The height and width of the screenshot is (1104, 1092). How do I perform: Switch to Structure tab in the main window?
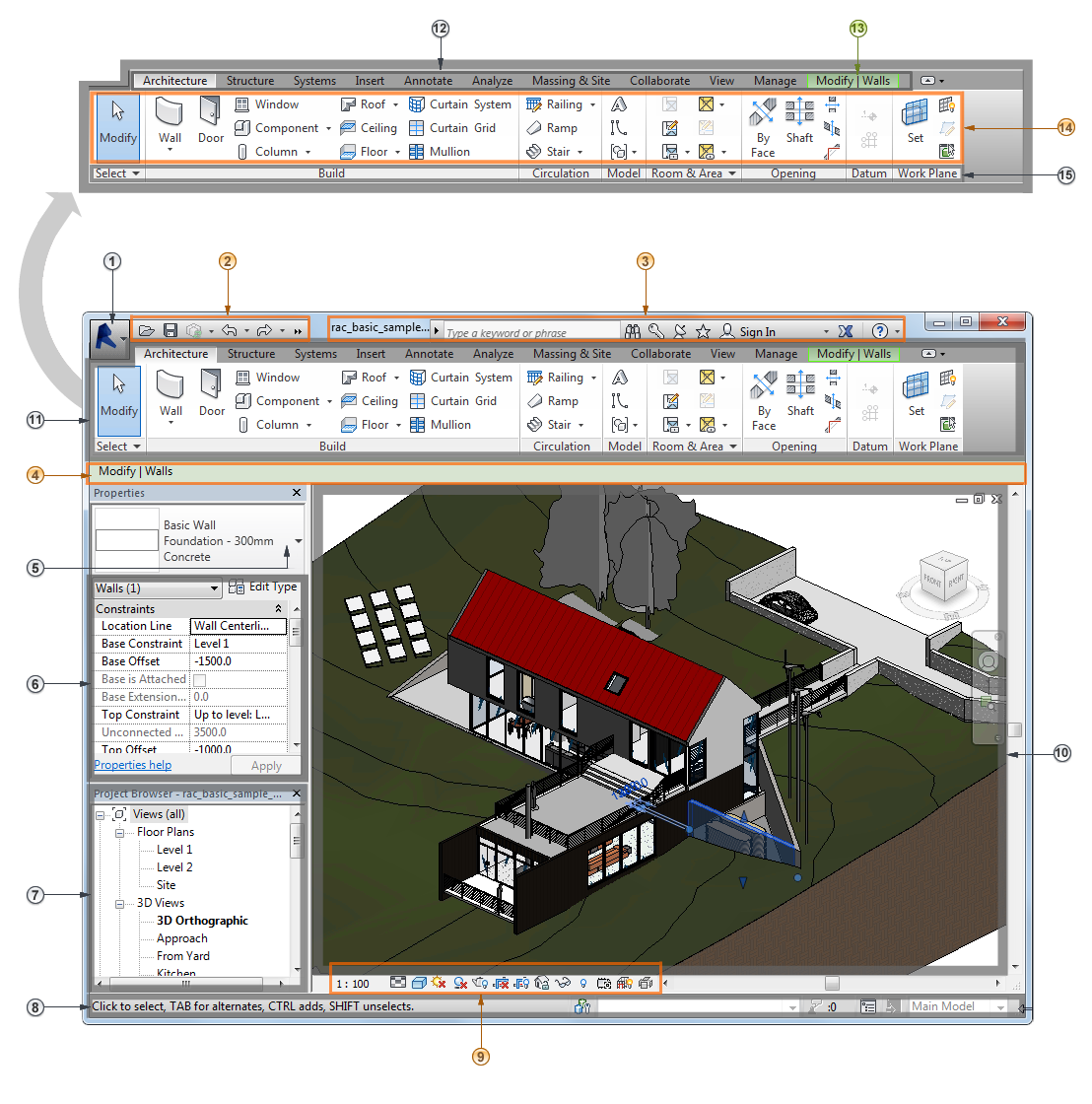coord(251,354)
